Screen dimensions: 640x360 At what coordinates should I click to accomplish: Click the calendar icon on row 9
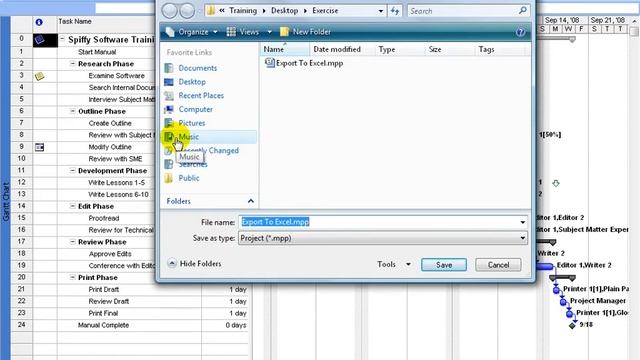(x=39, y=147)
